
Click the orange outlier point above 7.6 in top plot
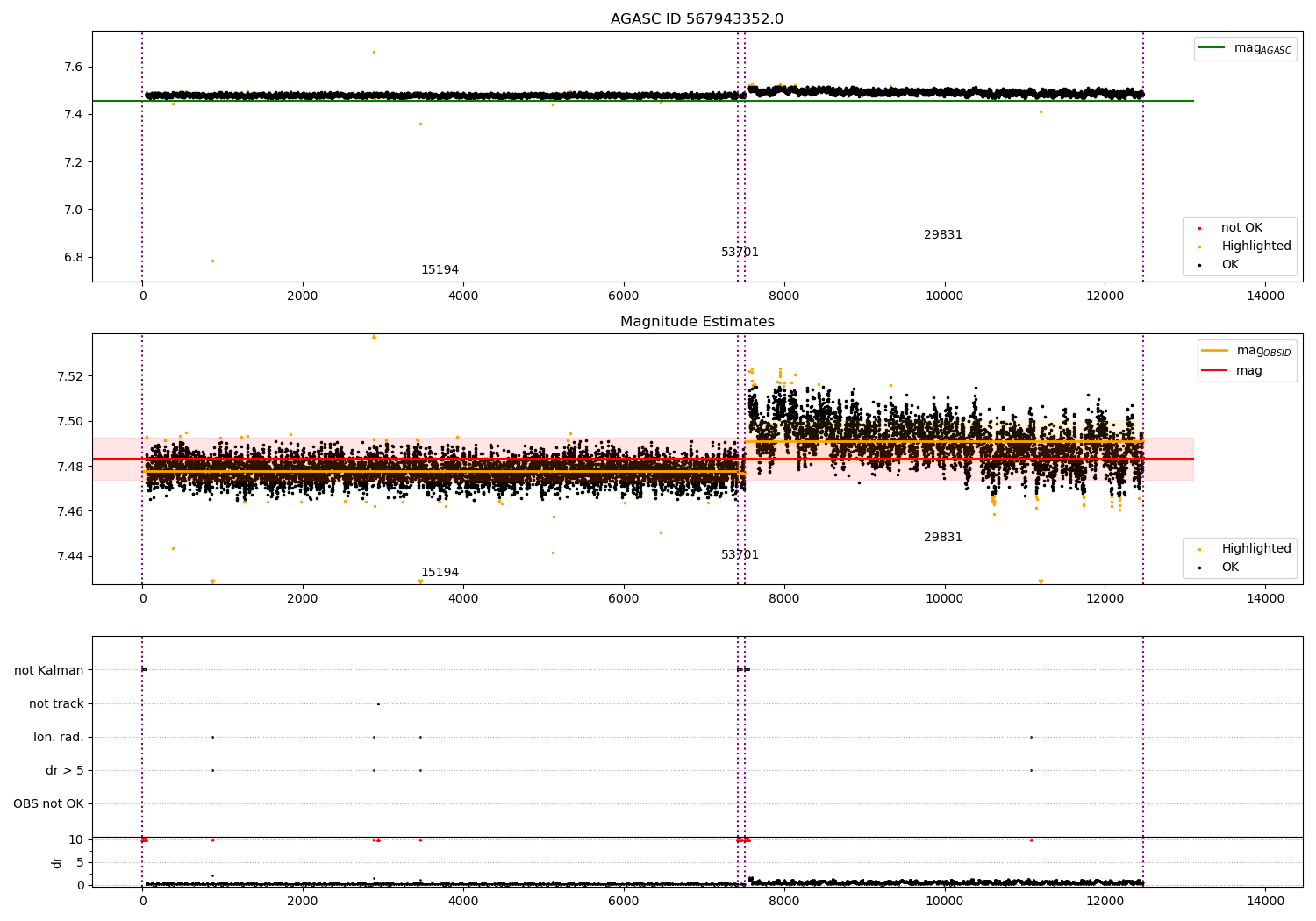point(374,52)
